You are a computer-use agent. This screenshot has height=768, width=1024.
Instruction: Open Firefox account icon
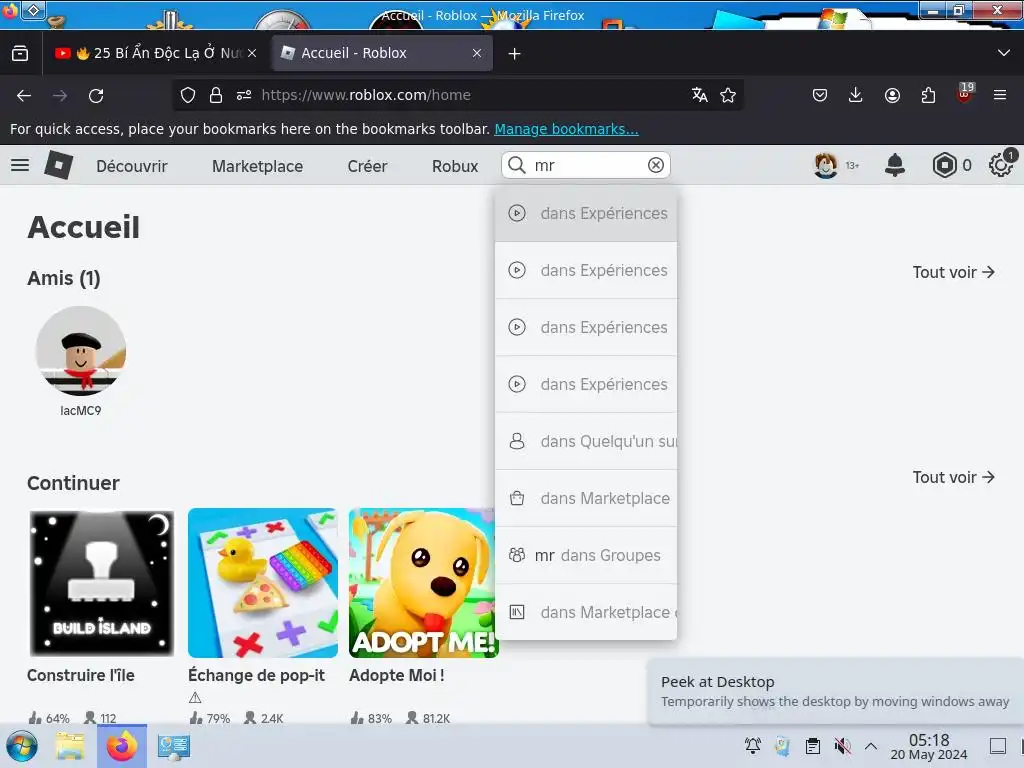pos(892,95)
